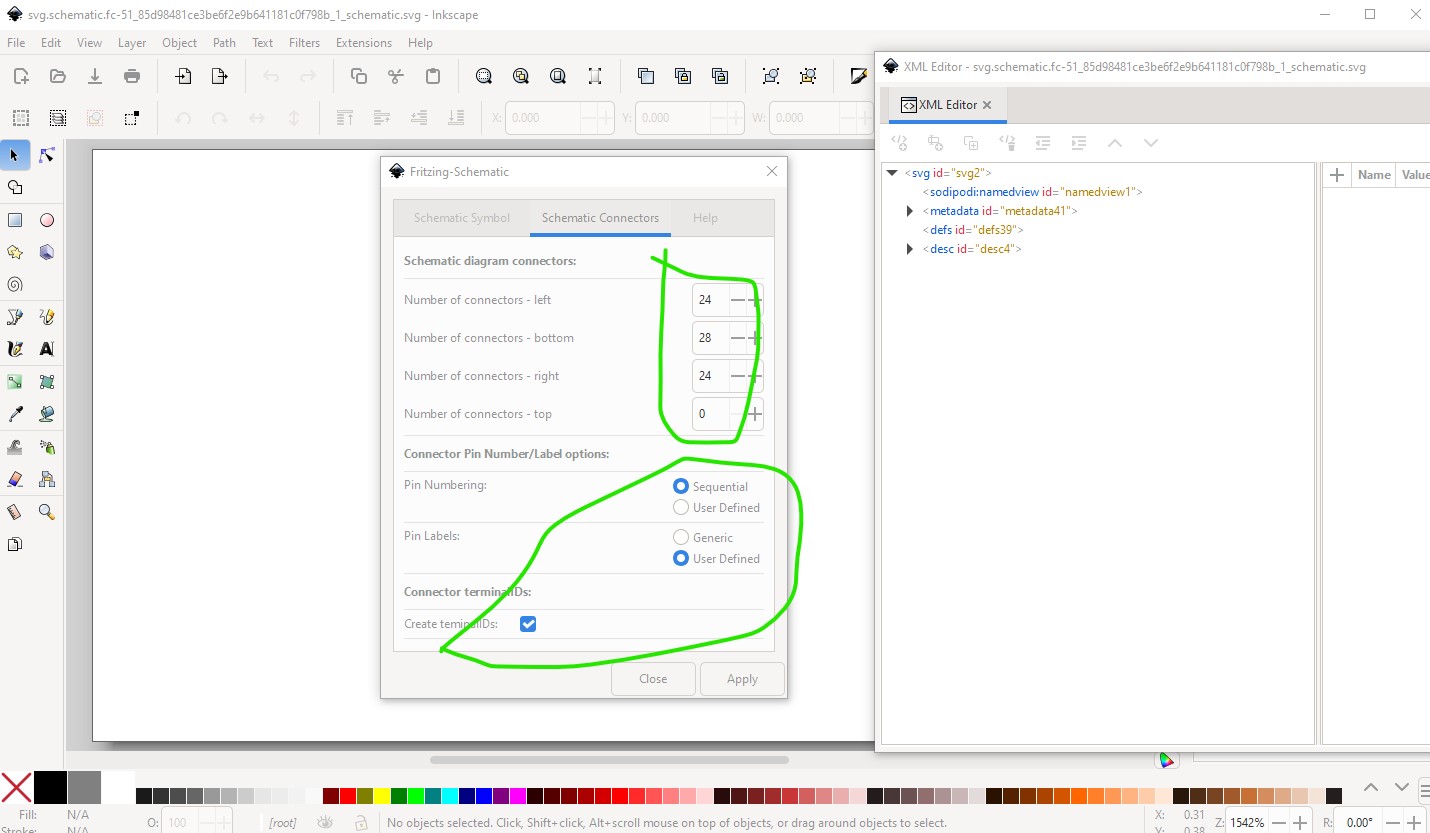
Task: Select the Rectangle tool
Action: click(x=15, y=220)
